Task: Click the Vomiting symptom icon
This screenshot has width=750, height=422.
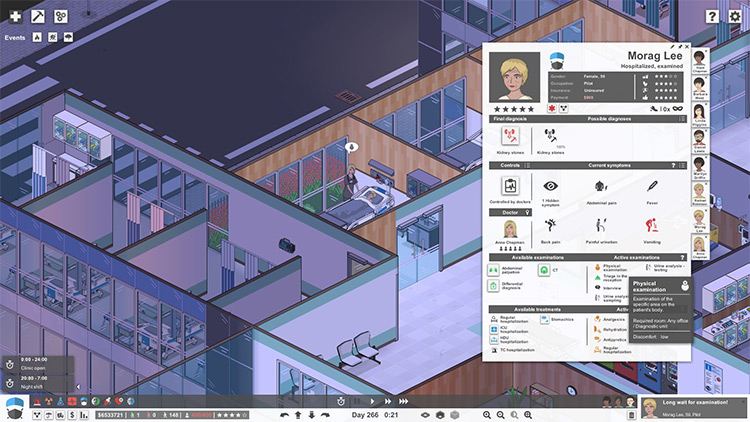Action: [651, 225]
